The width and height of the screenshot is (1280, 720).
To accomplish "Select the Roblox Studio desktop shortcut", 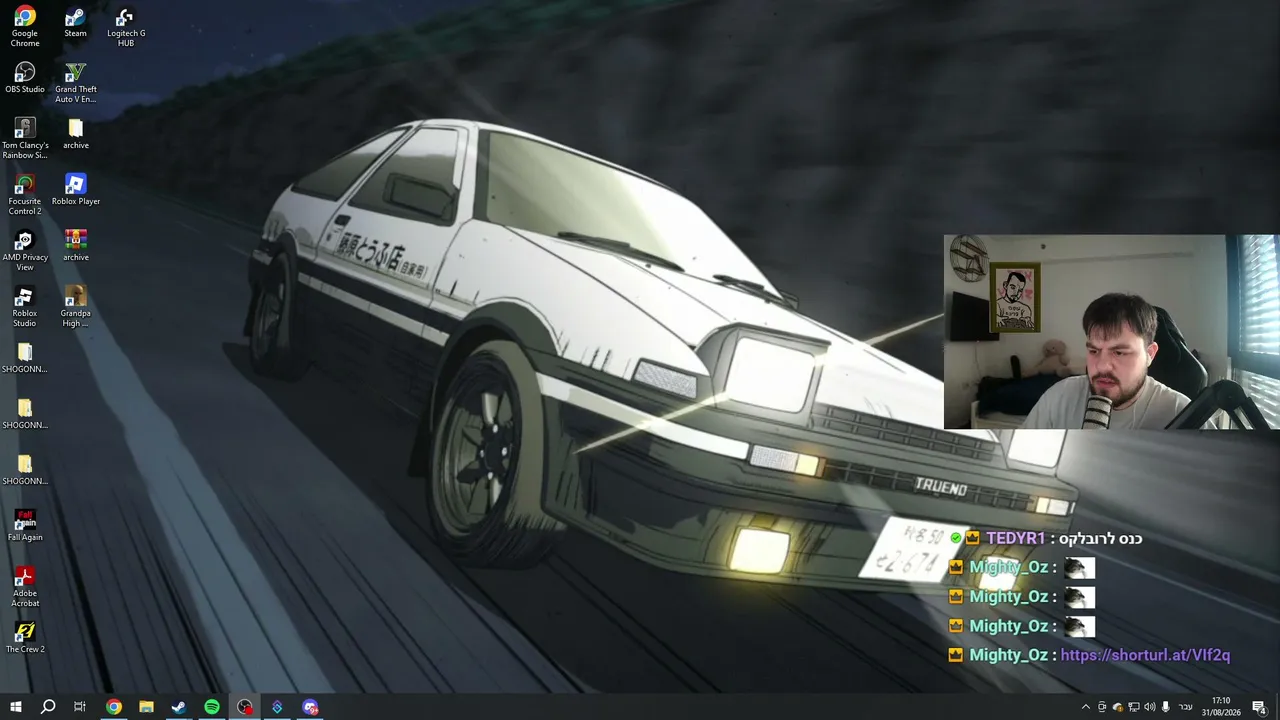I will point(25,307).
